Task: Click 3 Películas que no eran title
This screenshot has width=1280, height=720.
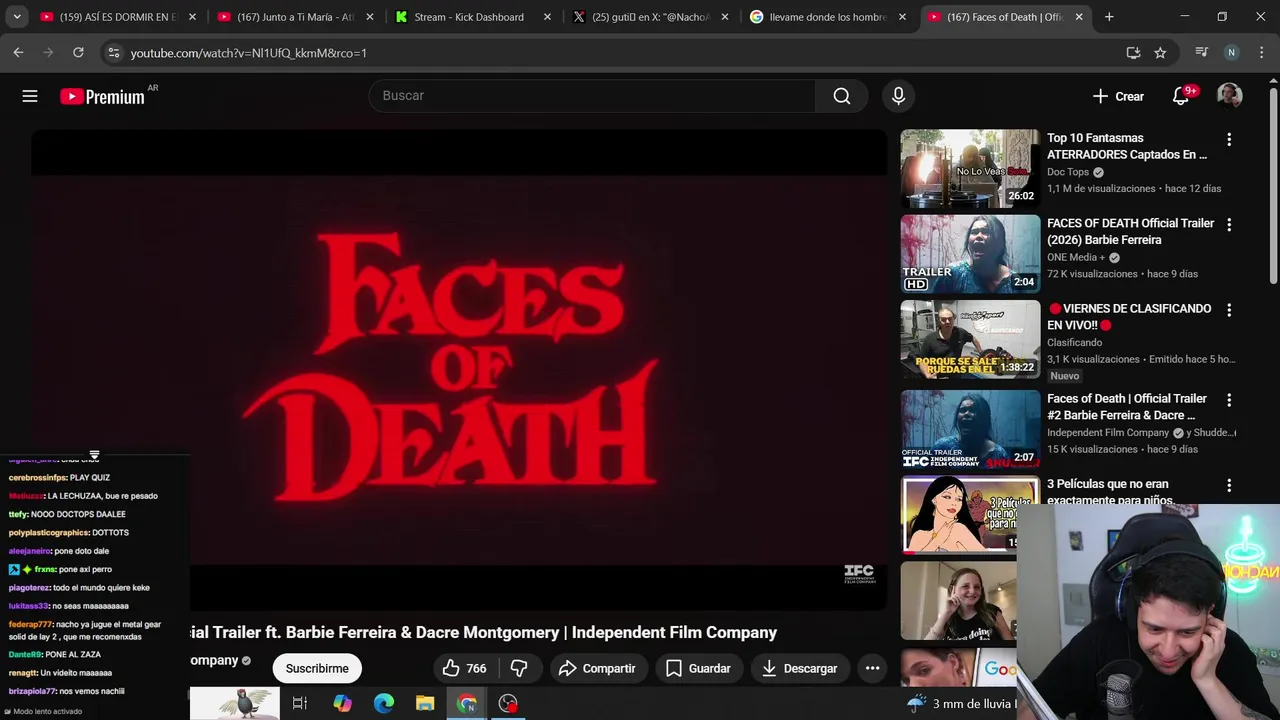Action: (1112, 492)
